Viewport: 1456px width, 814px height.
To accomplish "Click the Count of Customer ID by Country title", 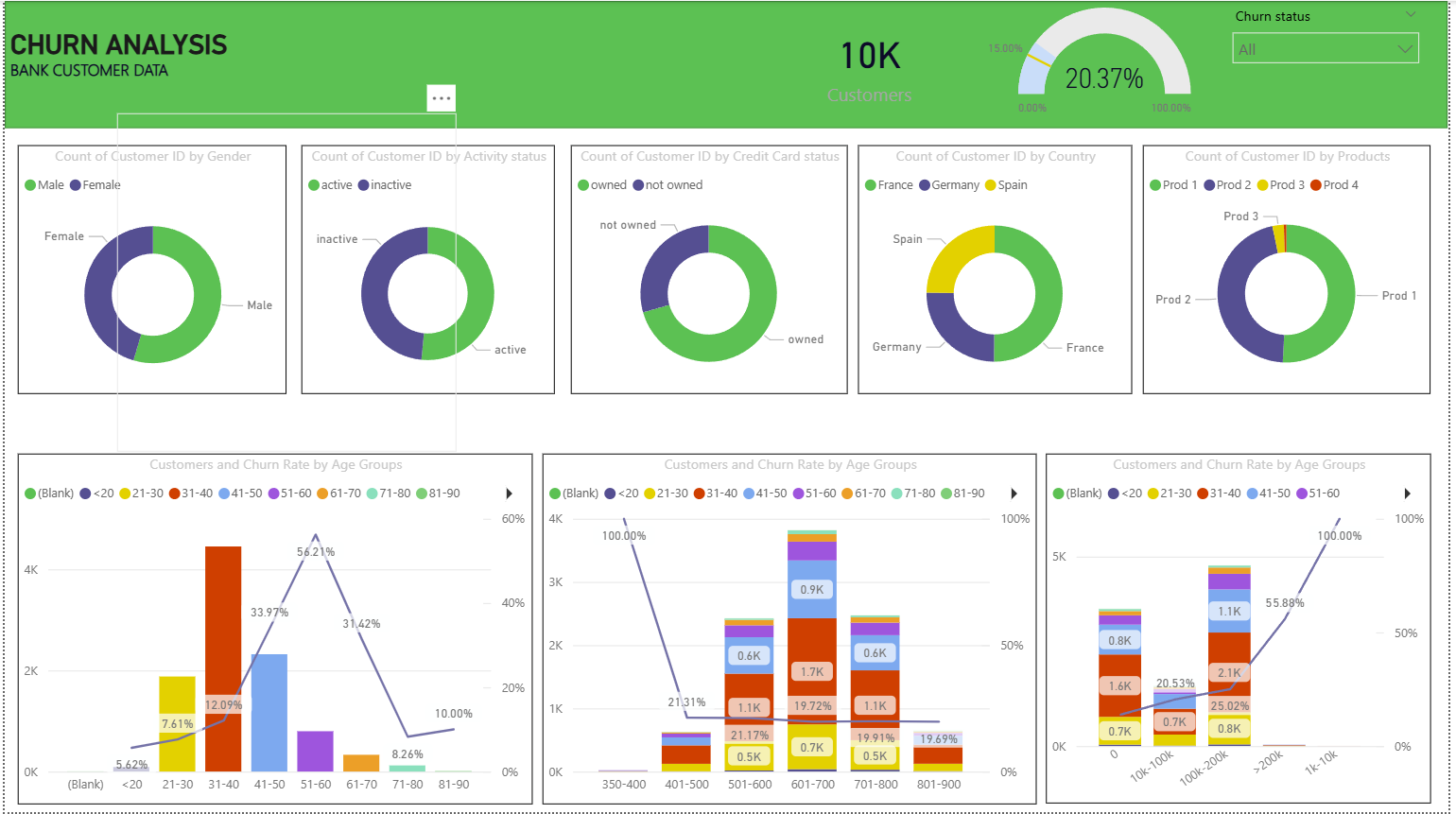I will (x=996, y=157).
